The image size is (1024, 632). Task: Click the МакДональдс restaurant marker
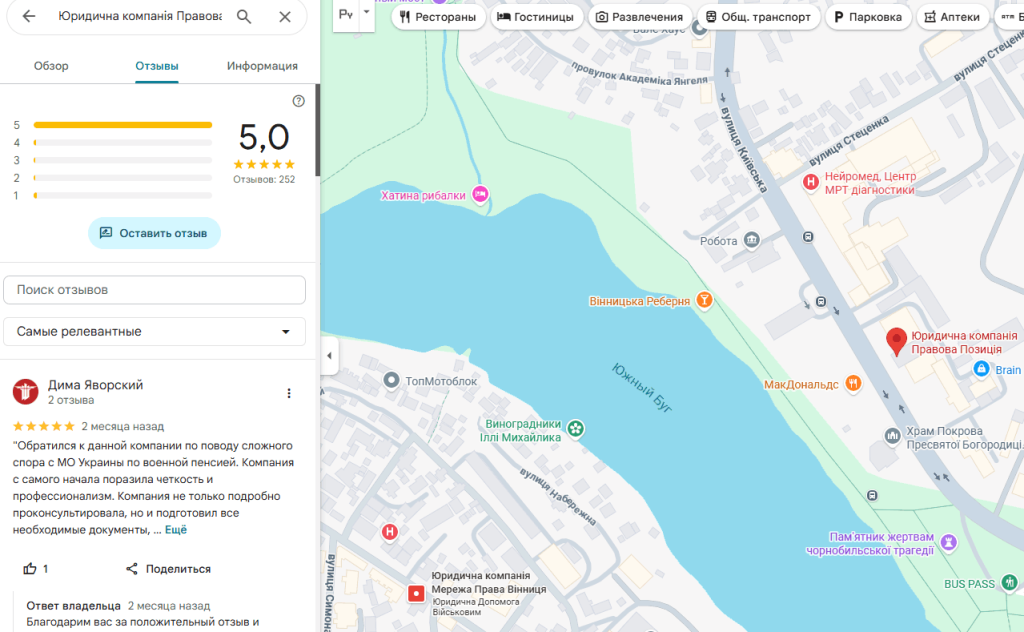(853, 383)
